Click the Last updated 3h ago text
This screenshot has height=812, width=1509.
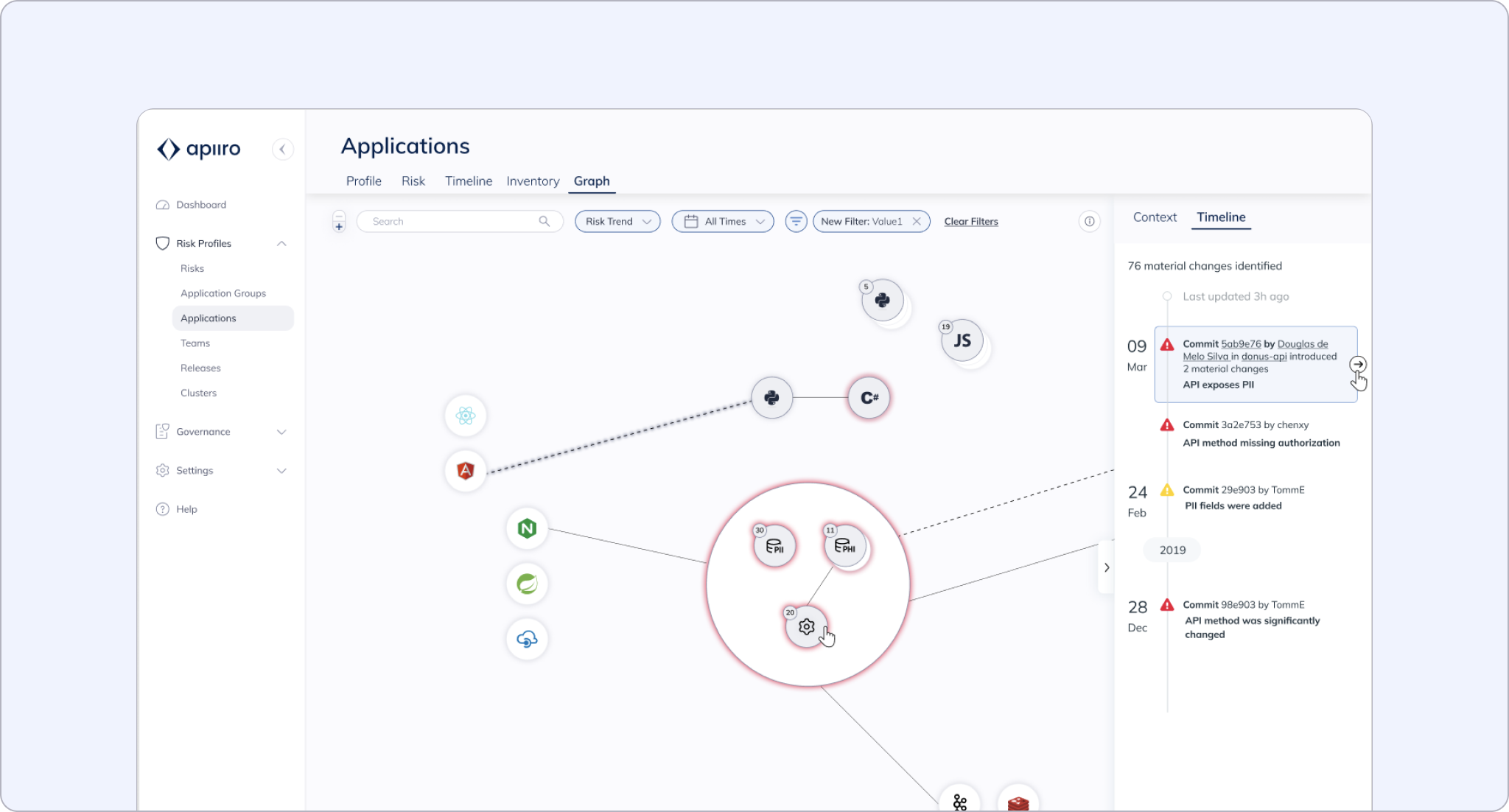tap(1236, 297)
